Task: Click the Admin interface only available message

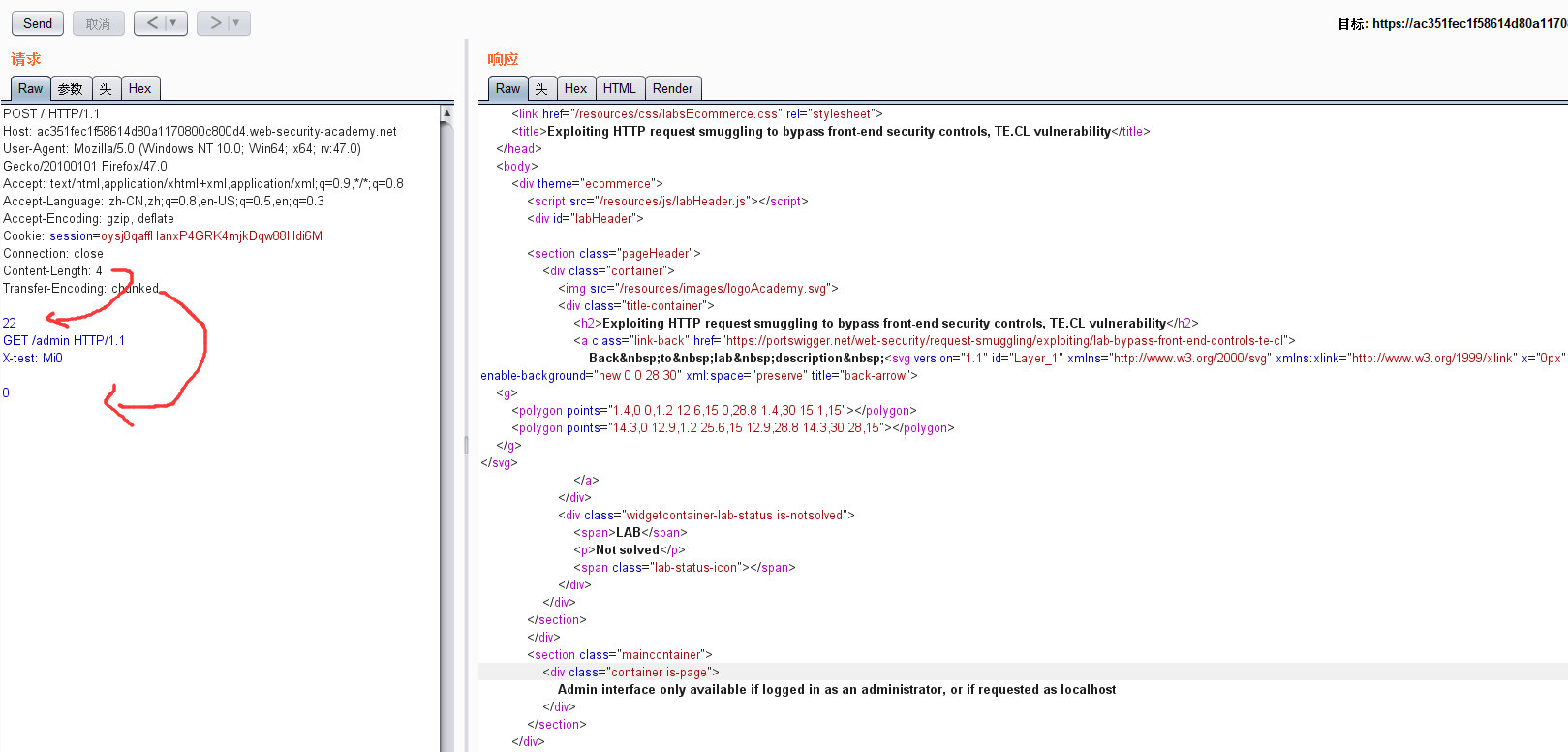Action: (x=837, y=689)
